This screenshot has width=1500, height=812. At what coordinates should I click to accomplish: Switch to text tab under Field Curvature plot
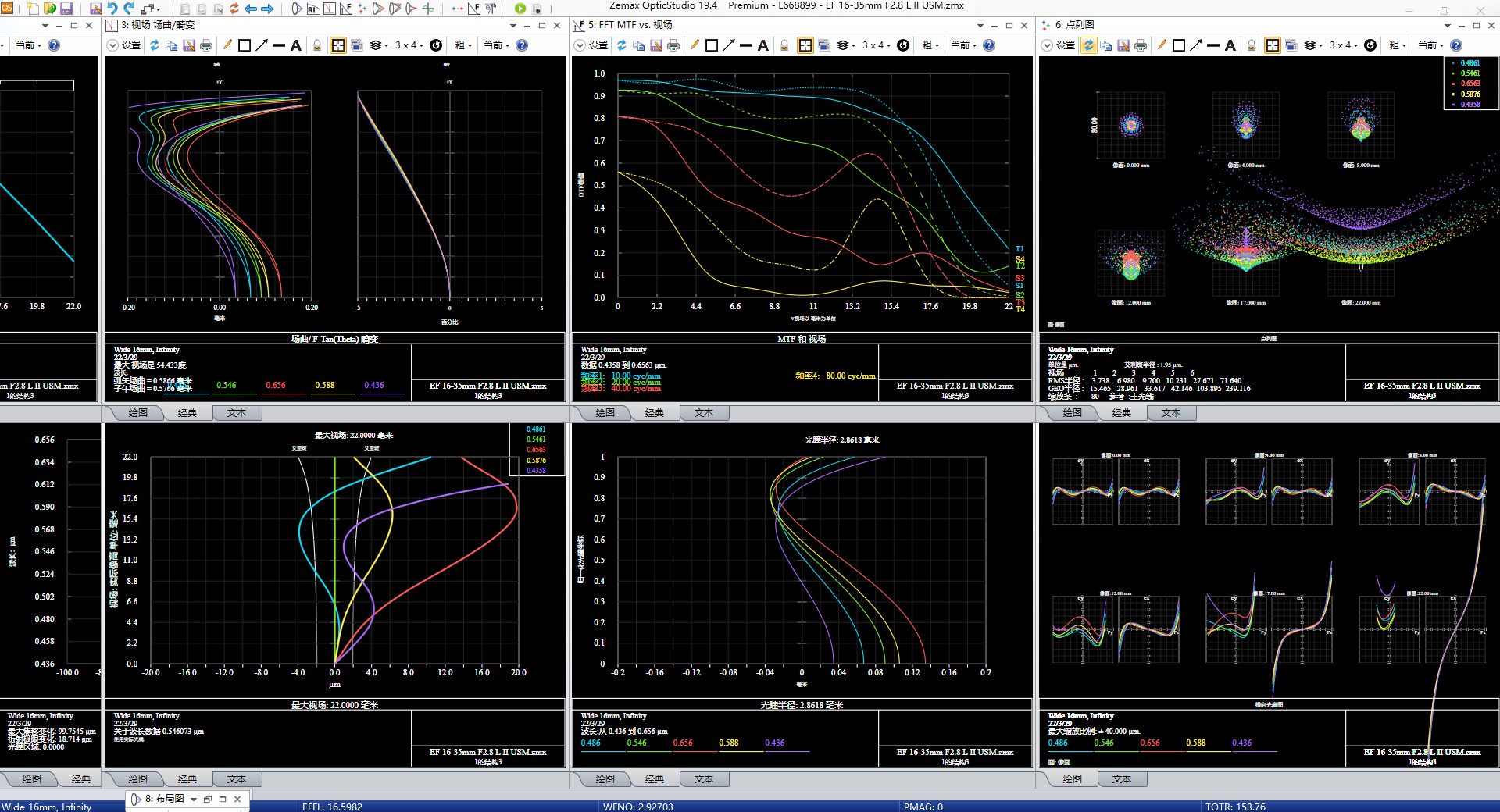pos(237,413)
